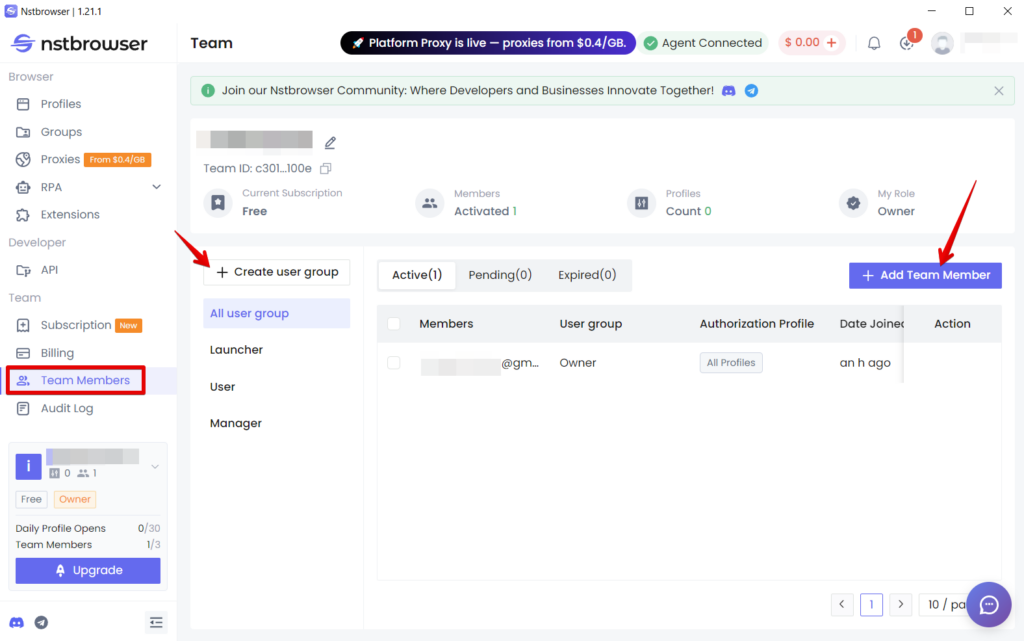The height and width of the screenshot is (641, 1024).
Task: Go to previous page of members
Action: coord(842,604)
